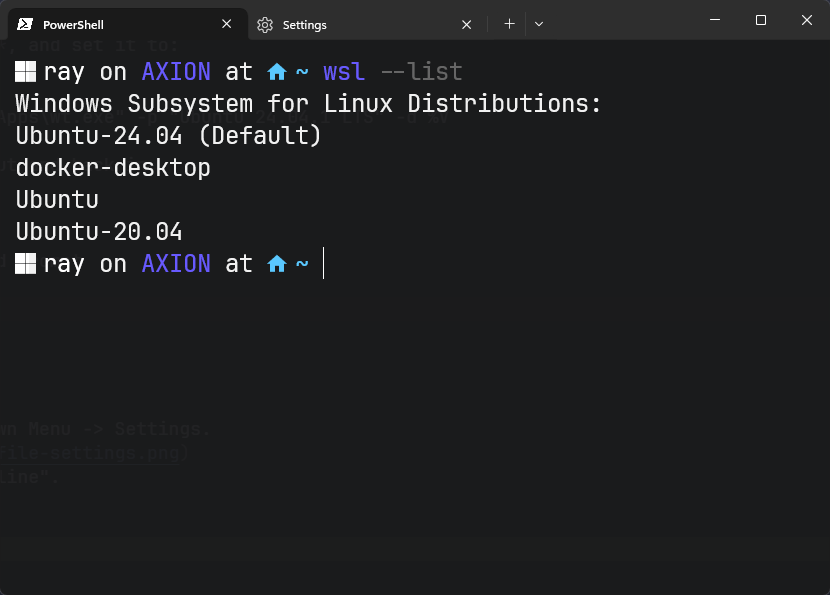The width and height of the screenshot is (830, 595).
Task: Click the Ubuntu-24.04 (Default) line
Action: pyautogui.click(x=166, y=135)
